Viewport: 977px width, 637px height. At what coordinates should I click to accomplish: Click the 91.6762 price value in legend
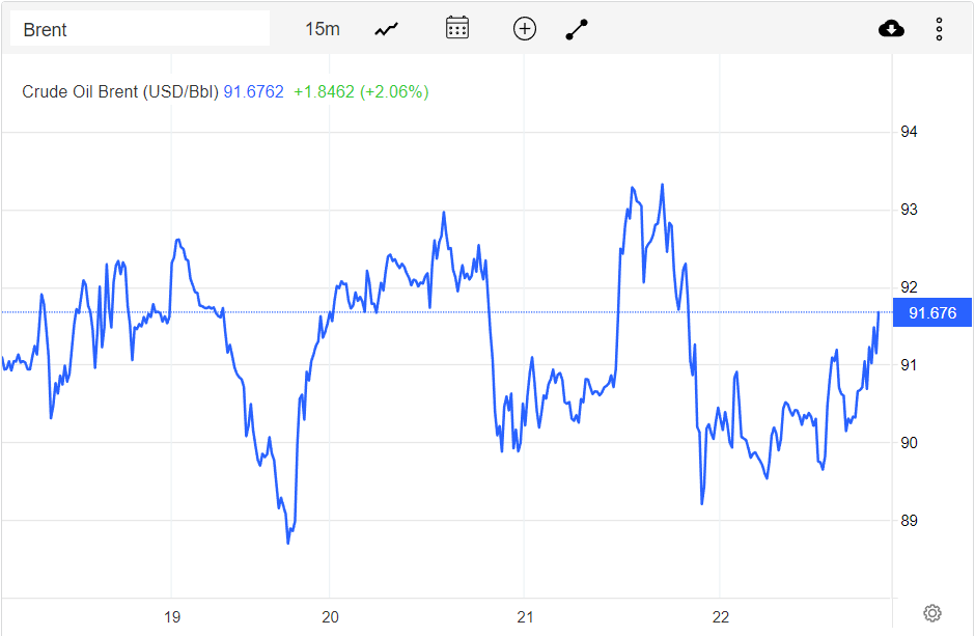coord(253,92)
